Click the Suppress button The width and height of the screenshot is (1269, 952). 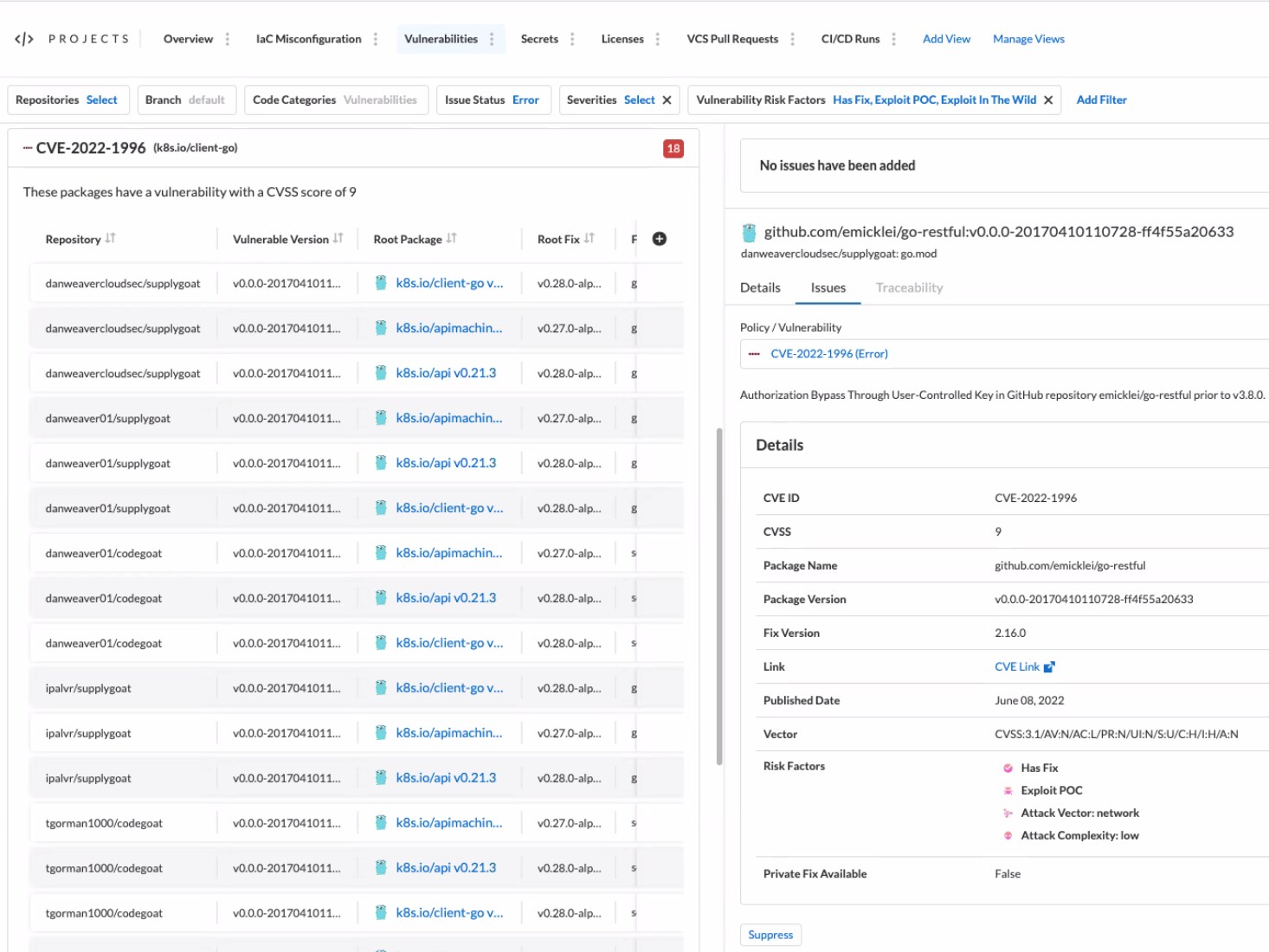tap(770, 935)
